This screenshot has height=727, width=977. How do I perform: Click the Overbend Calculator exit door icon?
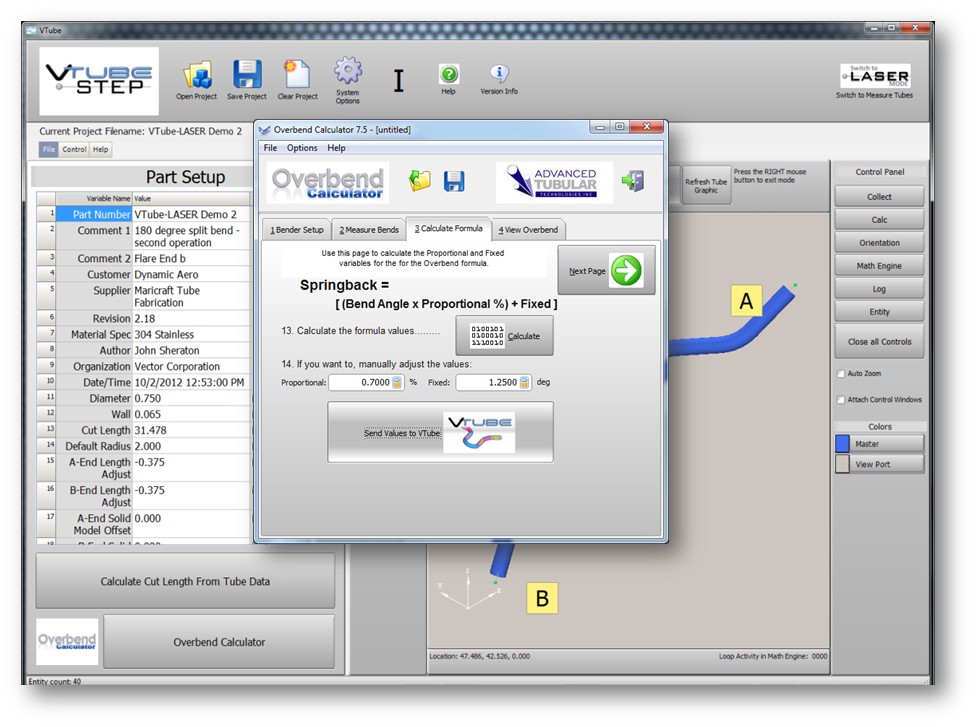tap(631, 181)
